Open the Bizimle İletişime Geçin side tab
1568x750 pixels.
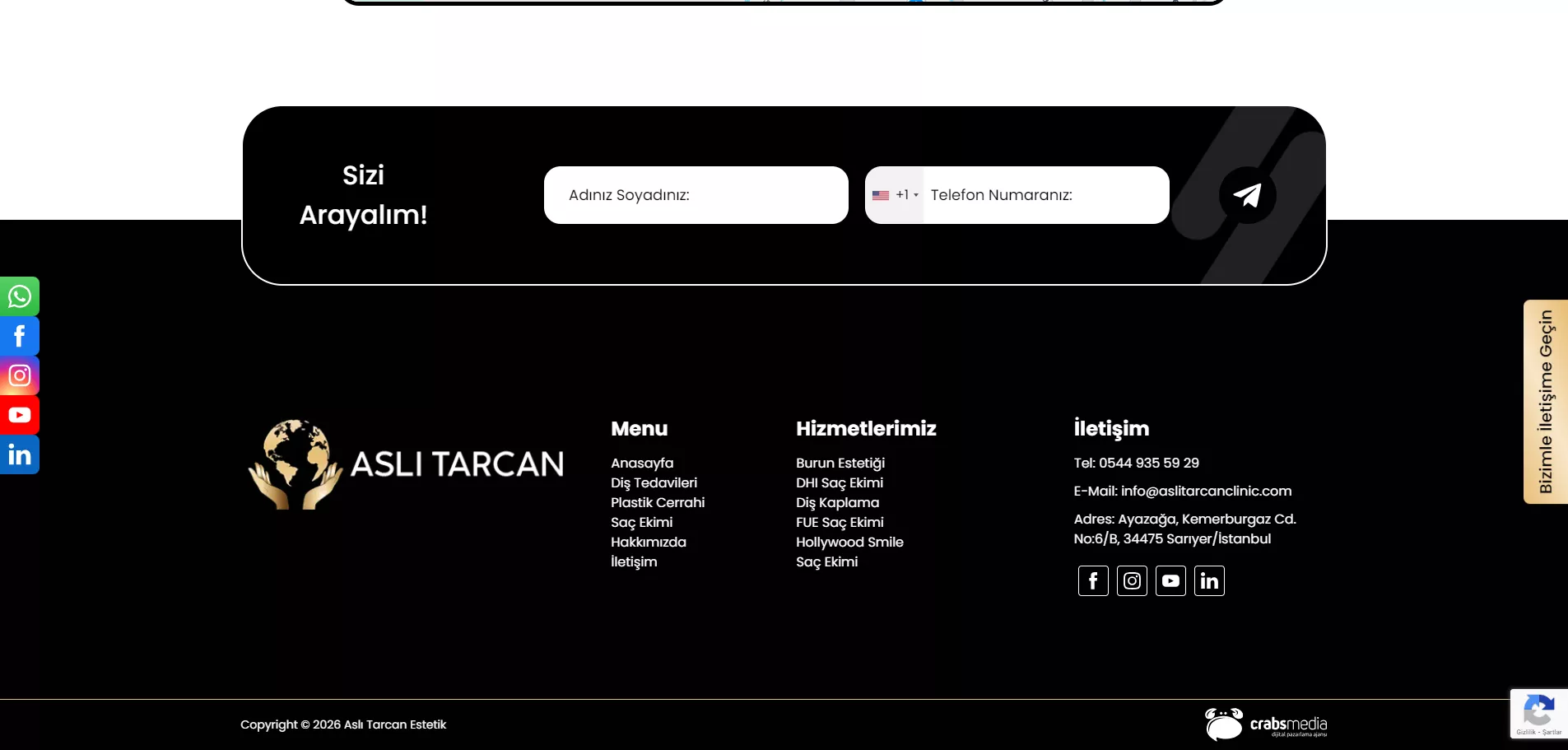coord(1545,402)
